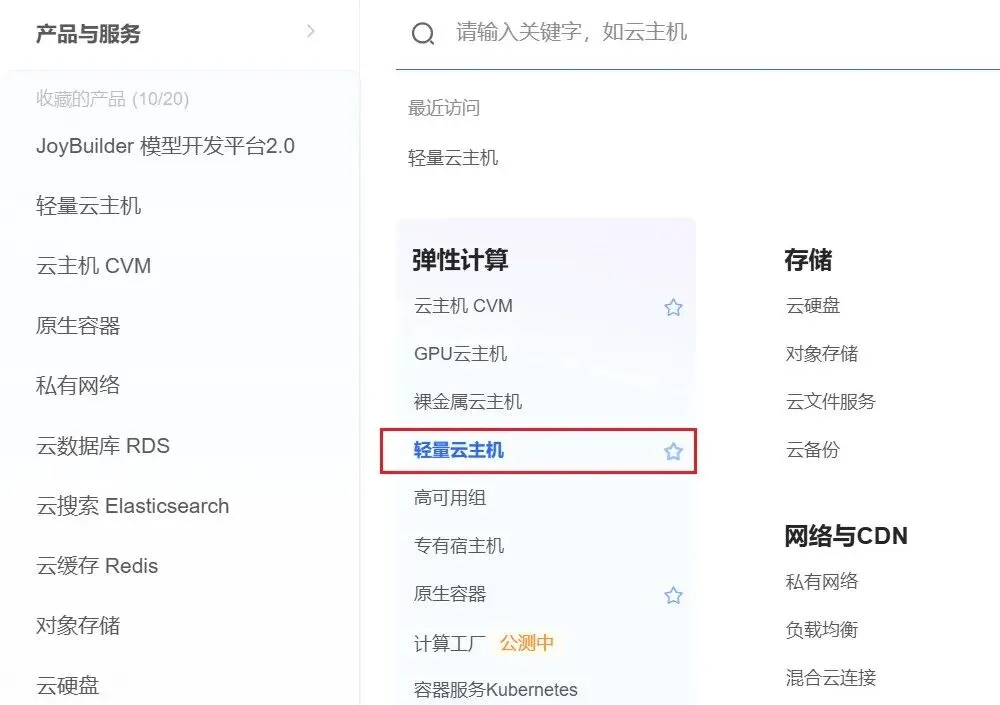Viewport: 1000px width, 705px height.
Task: Click the 存储 category heading
Action: 808,260
